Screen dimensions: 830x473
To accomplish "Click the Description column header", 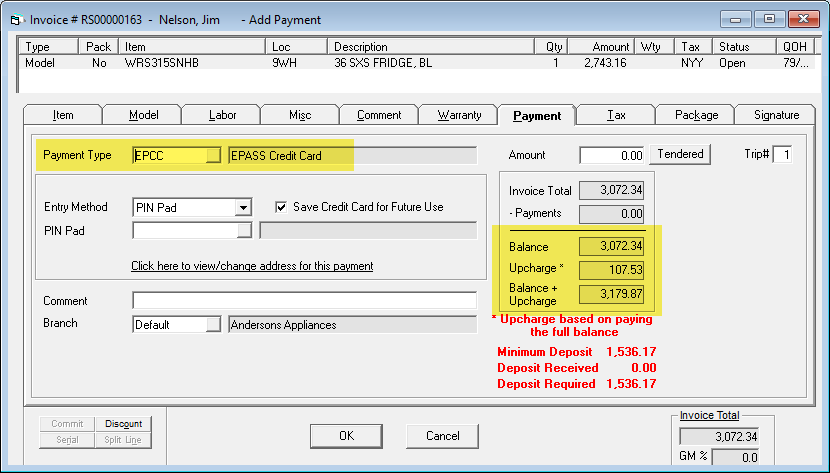I will point(431,47).
